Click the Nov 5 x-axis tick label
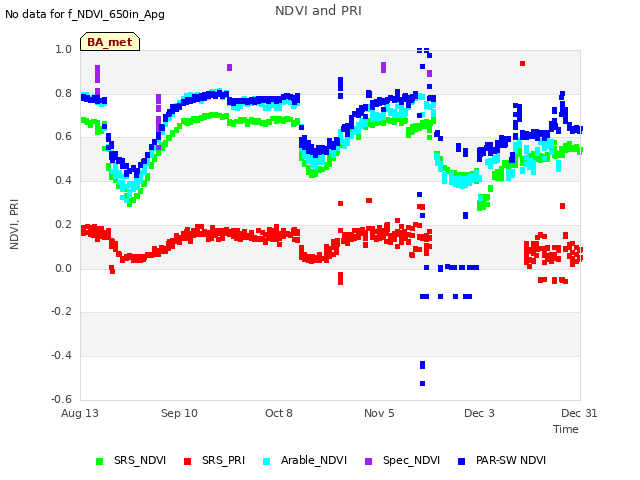Image resolution: width=640 pixels, height=480 pixels. (379, 413)
